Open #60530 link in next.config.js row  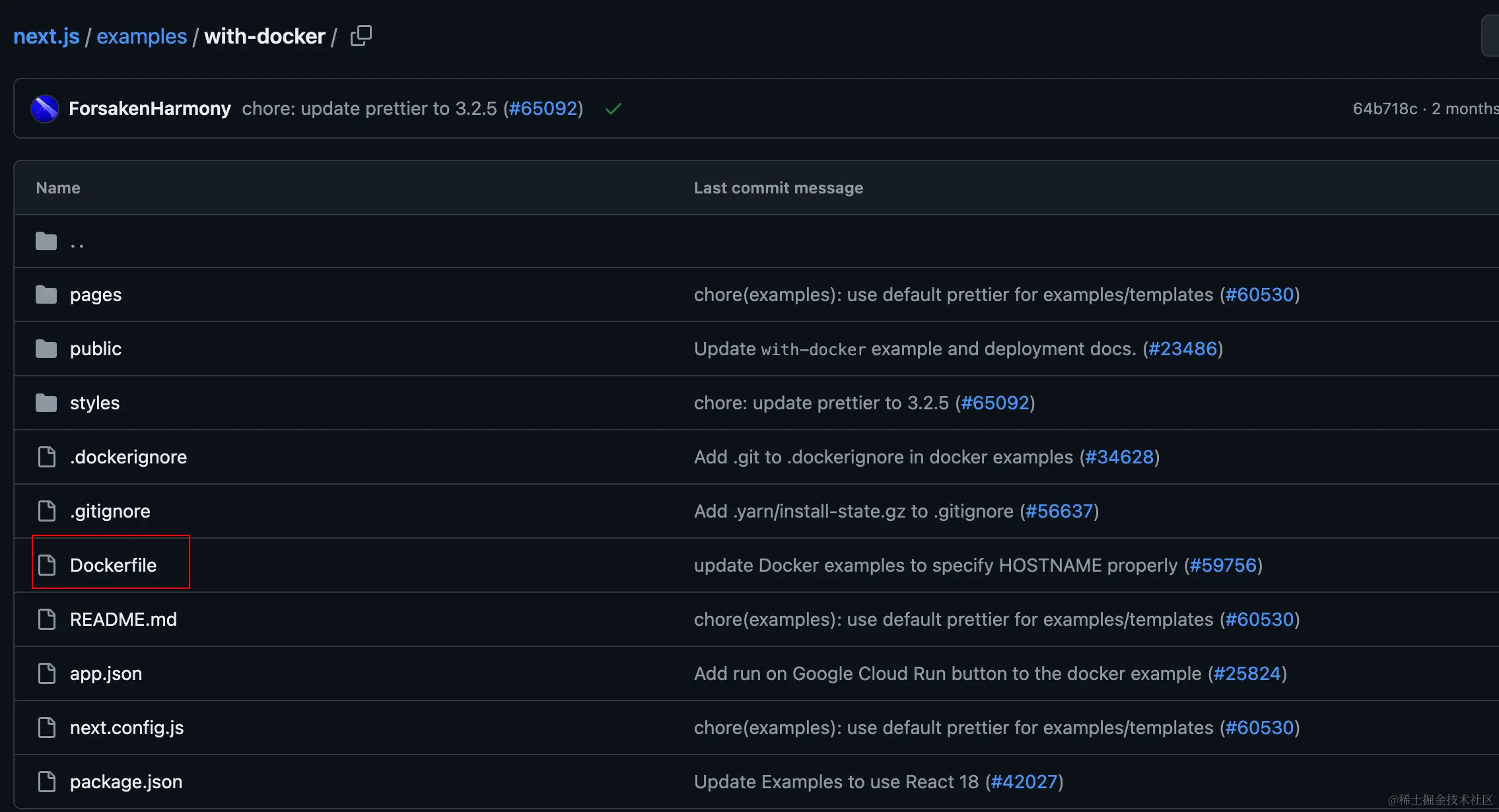1259,727
